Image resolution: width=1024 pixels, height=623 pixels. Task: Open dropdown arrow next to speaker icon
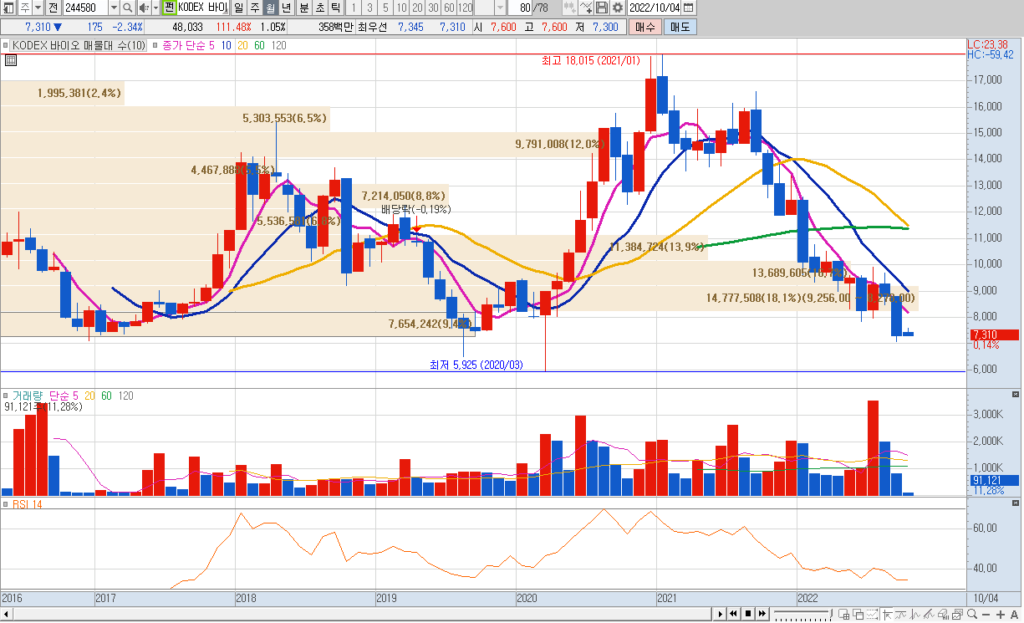(x=156, y=8)
